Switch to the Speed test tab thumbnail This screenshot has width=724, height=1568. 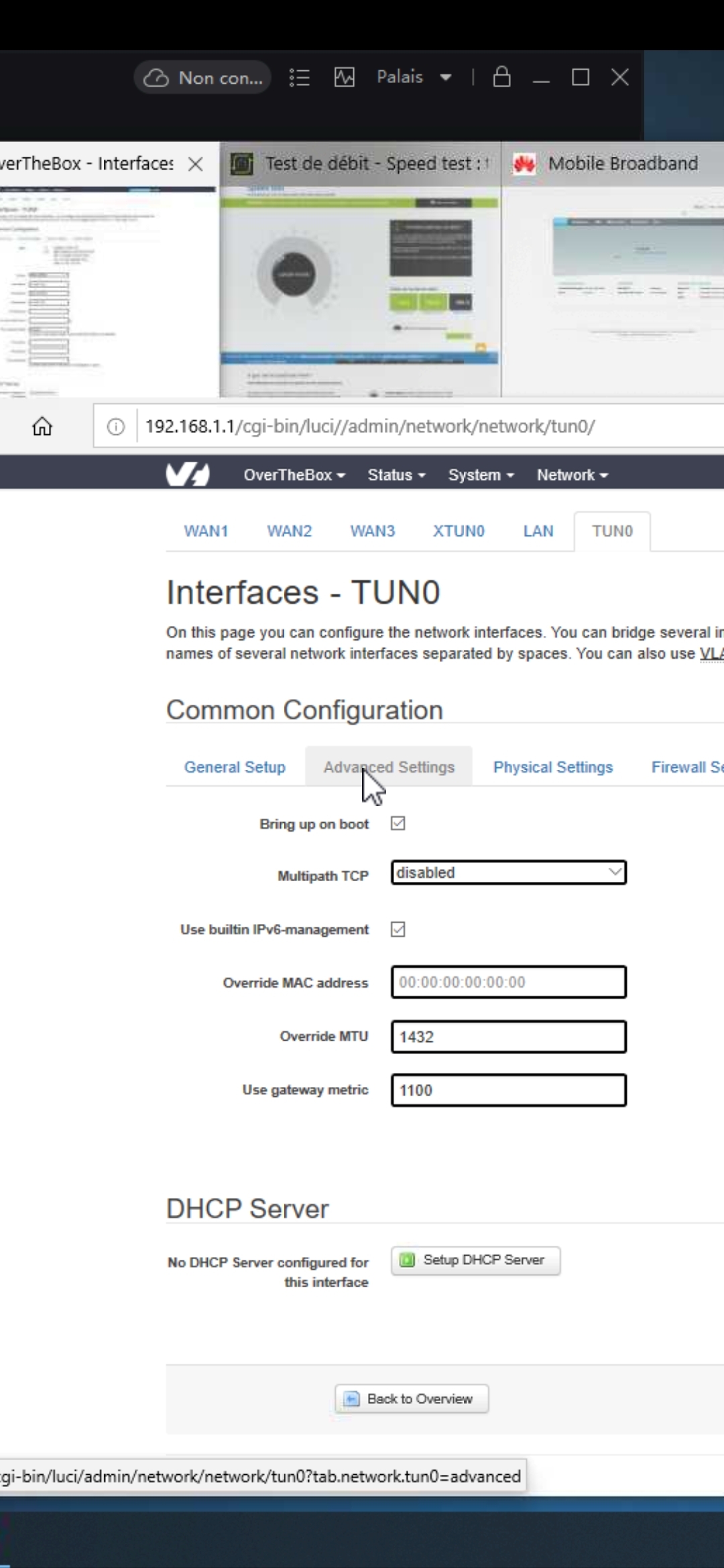[x=360, y=268]
